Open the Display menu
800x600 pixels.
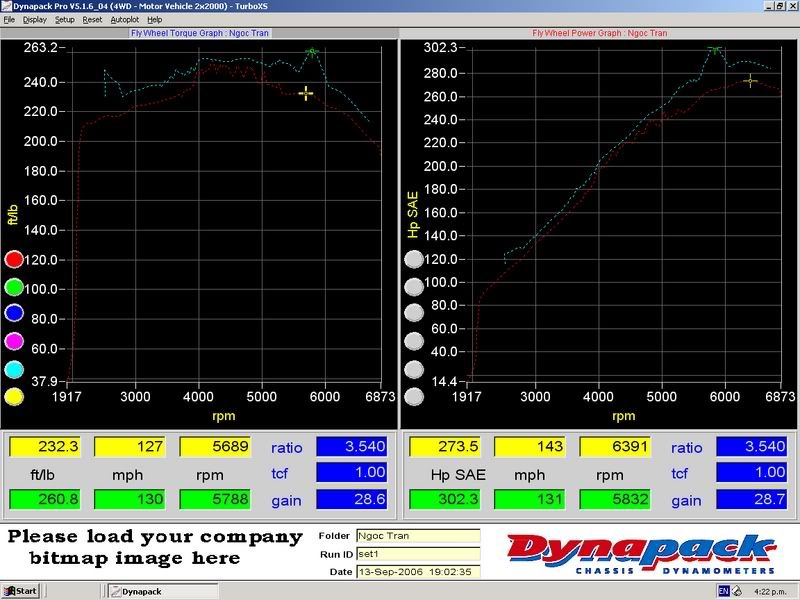coord(34,19)
